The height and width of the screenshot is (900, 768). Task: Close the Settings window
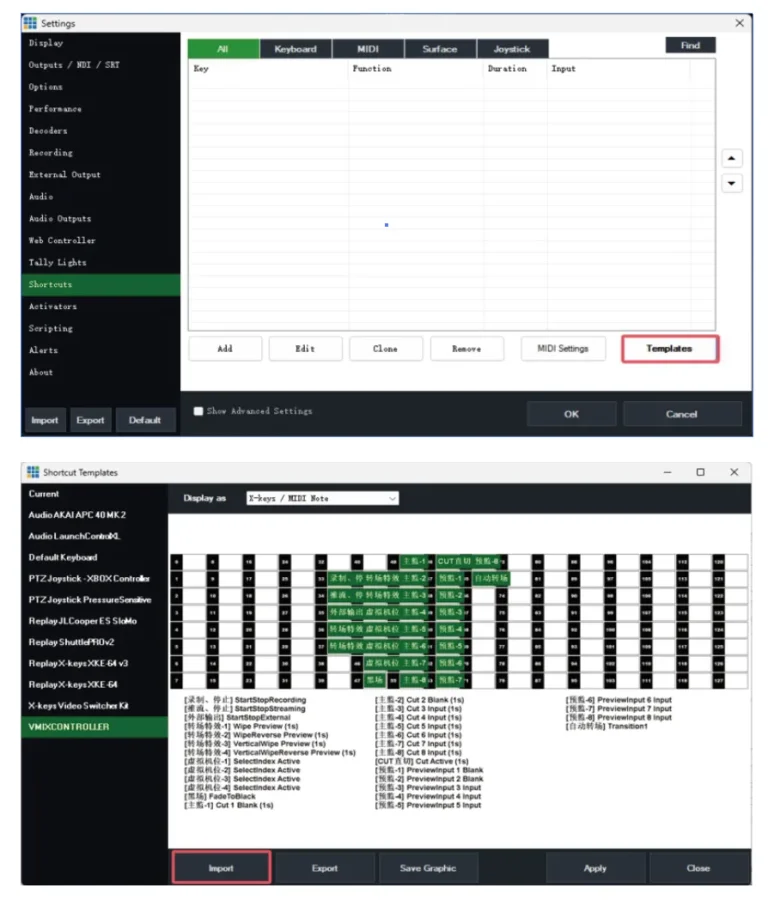coord(740,22)
